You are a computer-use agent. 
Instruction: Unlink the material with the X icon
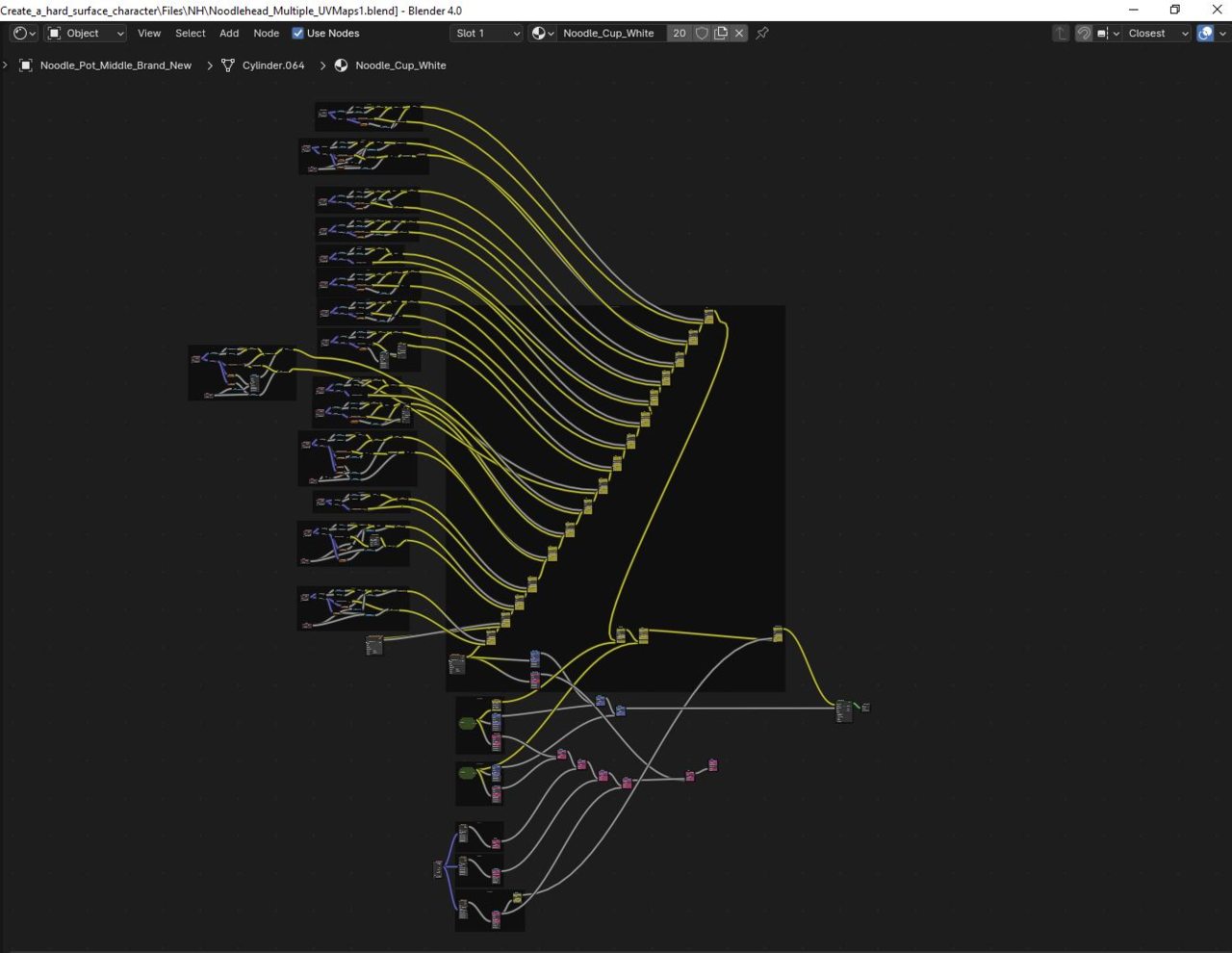[x=739, y=33]
